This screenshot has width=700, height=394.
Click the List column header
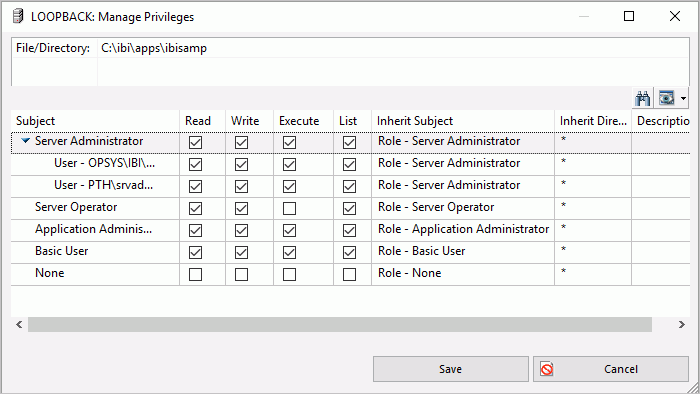coord(353,121)
